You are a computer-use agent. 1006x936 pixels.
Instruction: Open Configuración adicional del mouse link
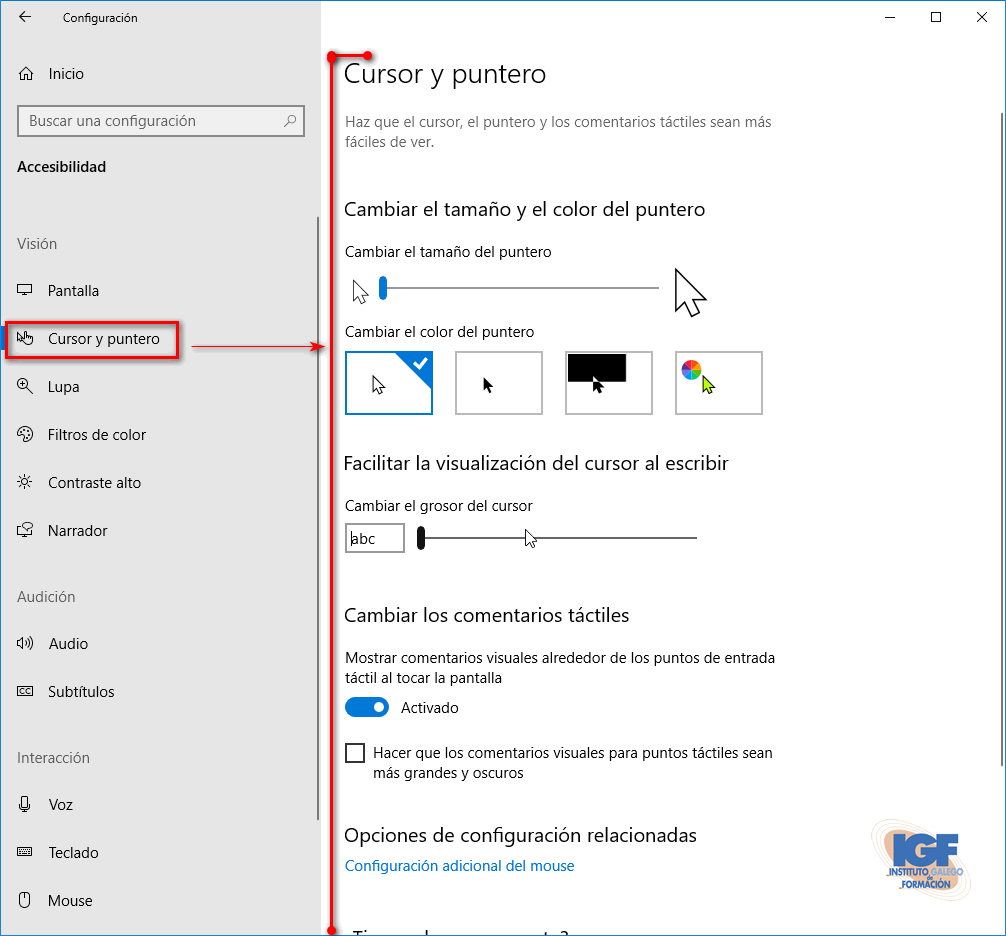pos(459,865)
